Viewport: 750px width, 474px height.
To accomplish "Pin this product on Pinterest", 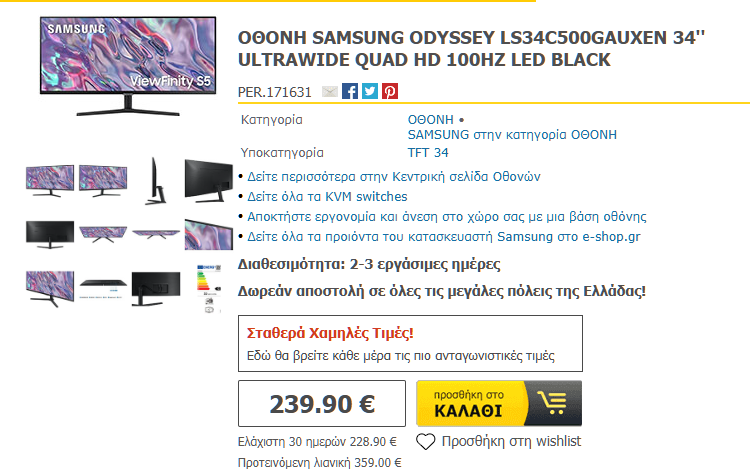I will click(x=390, y=92).
